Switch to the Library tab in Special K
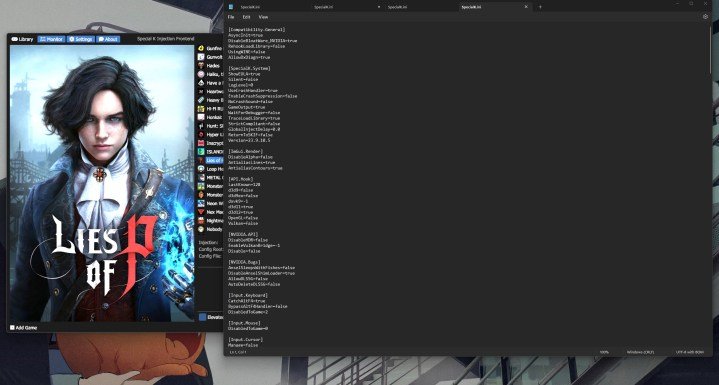The height and width of the screenshot is (385, 719). 22,39
